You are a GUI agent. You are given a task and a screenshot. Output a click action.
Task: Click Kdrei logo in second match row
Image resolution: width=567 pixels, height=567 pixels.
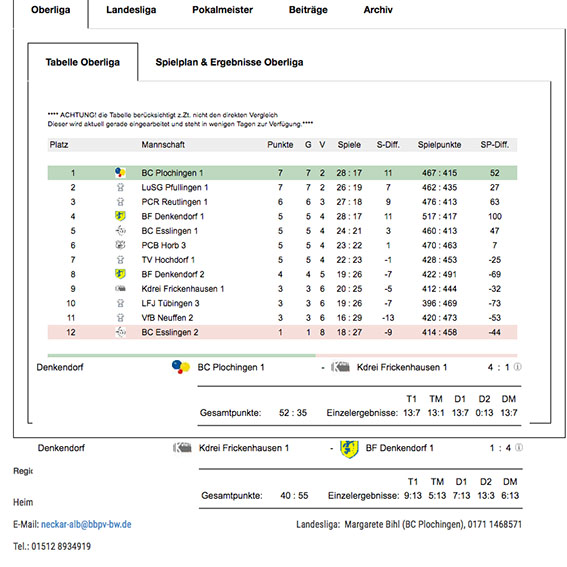(182, 448)
